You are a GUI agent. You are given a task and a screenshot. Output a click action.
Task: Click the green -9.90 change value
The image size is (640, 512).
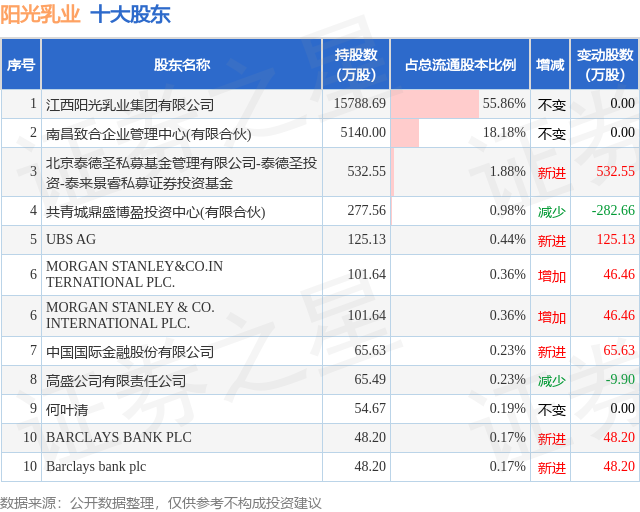(620, 379)
